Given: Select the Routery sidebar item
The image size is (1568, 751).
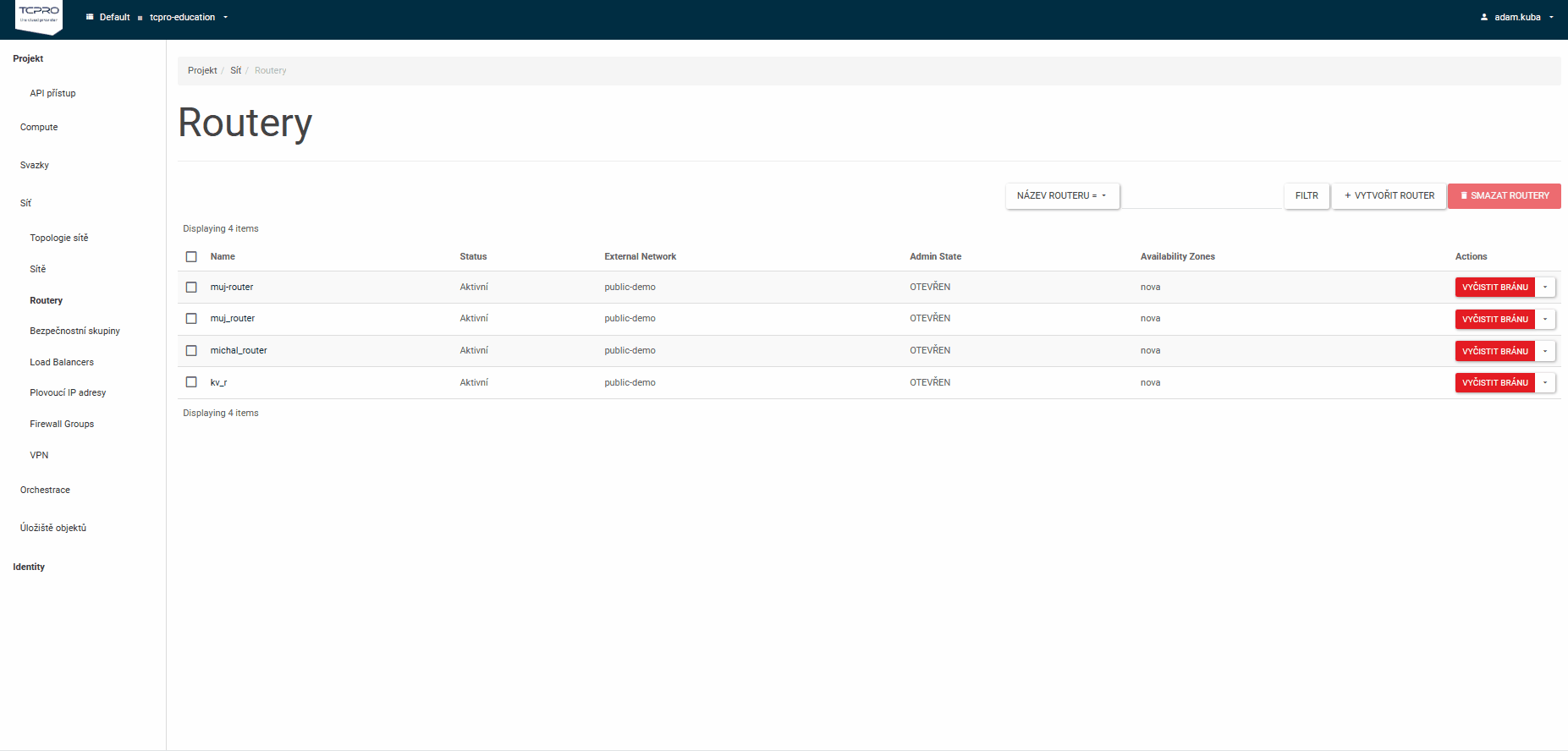Looking at the screenshot, I should point(47,300).
